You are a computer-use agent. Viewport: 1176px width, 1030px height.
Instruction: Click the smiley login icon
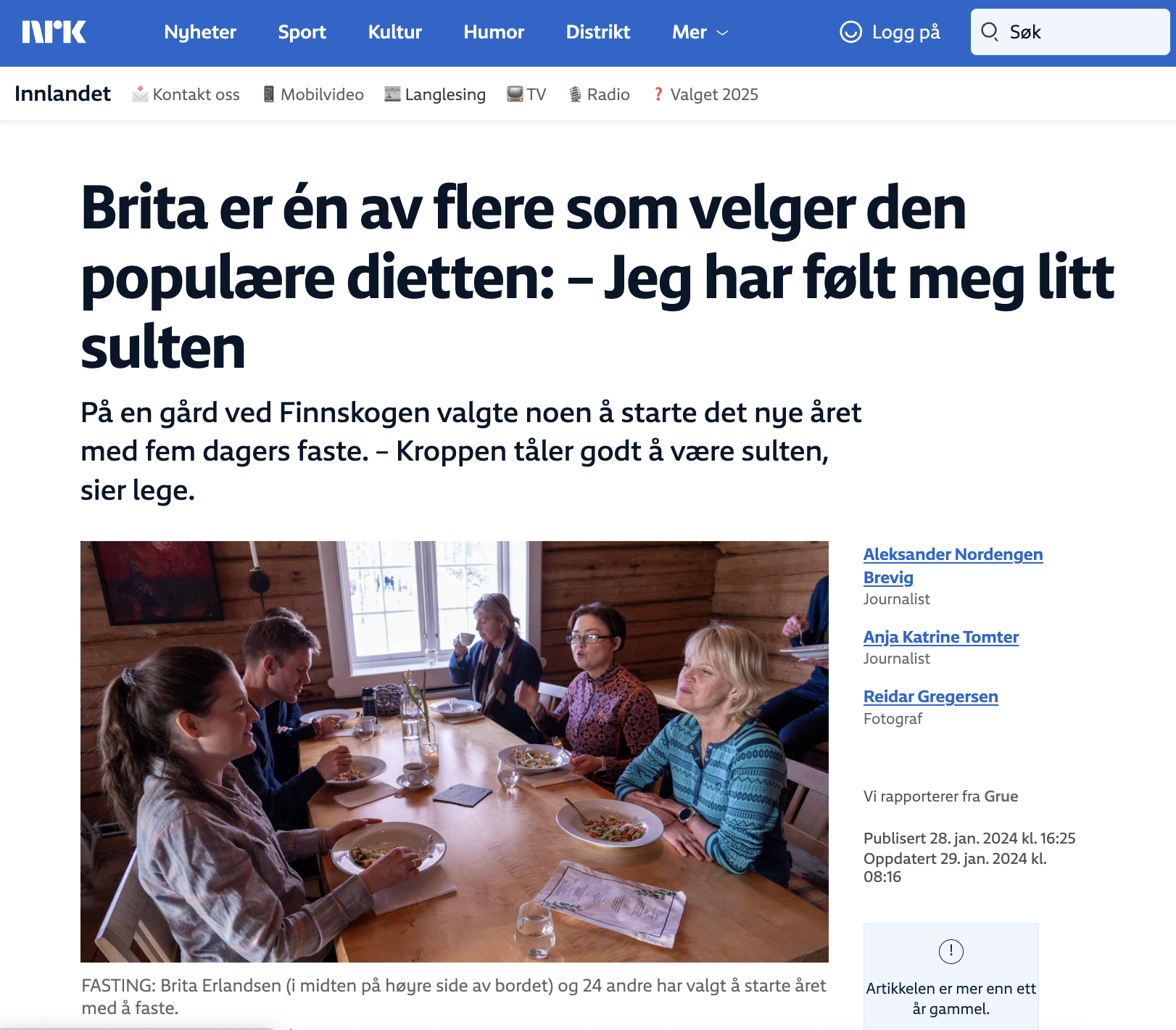pos(850,32)
